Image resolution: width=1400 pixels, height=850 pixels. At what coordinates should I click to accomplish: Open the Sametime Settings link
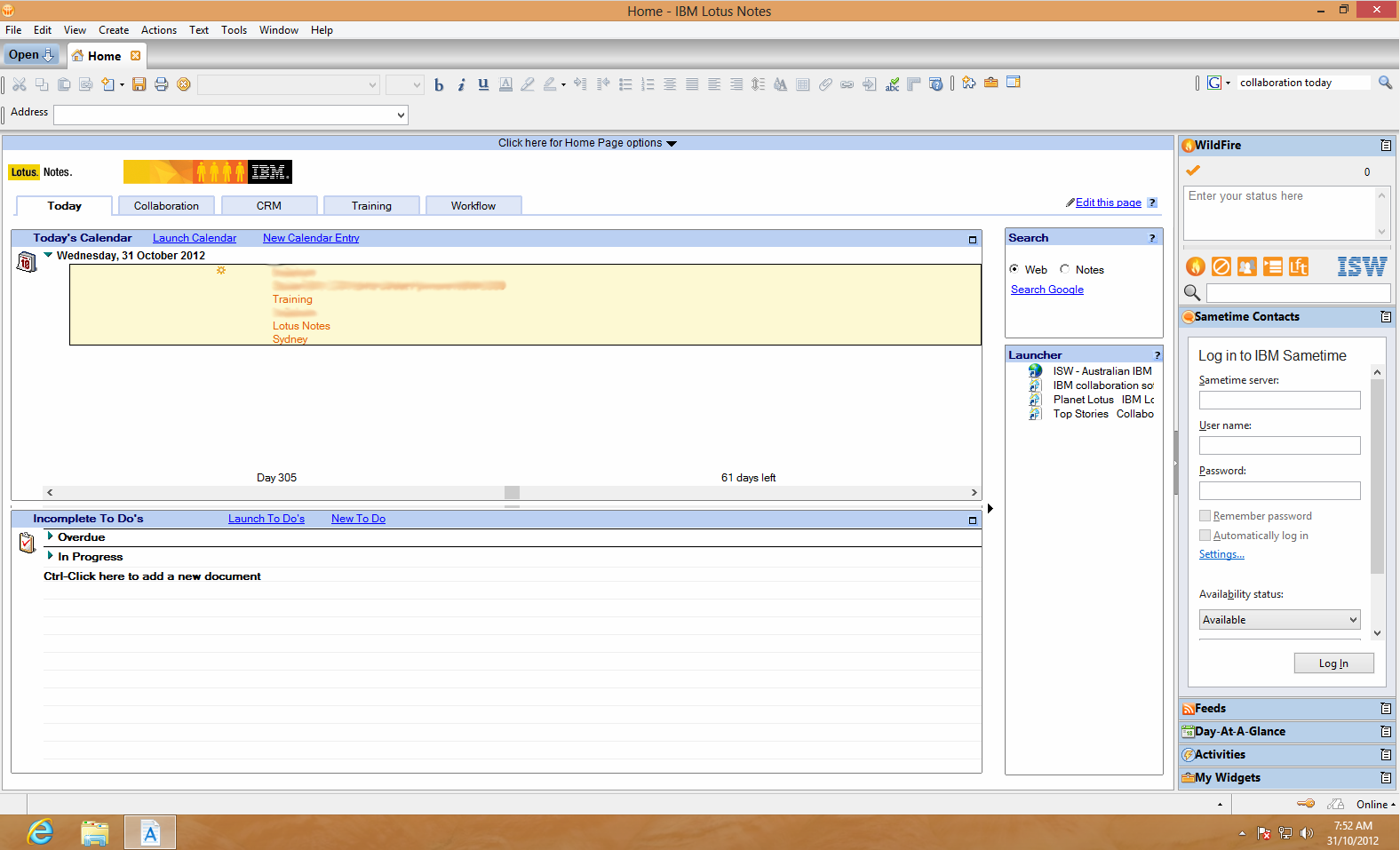(1221, 554)
